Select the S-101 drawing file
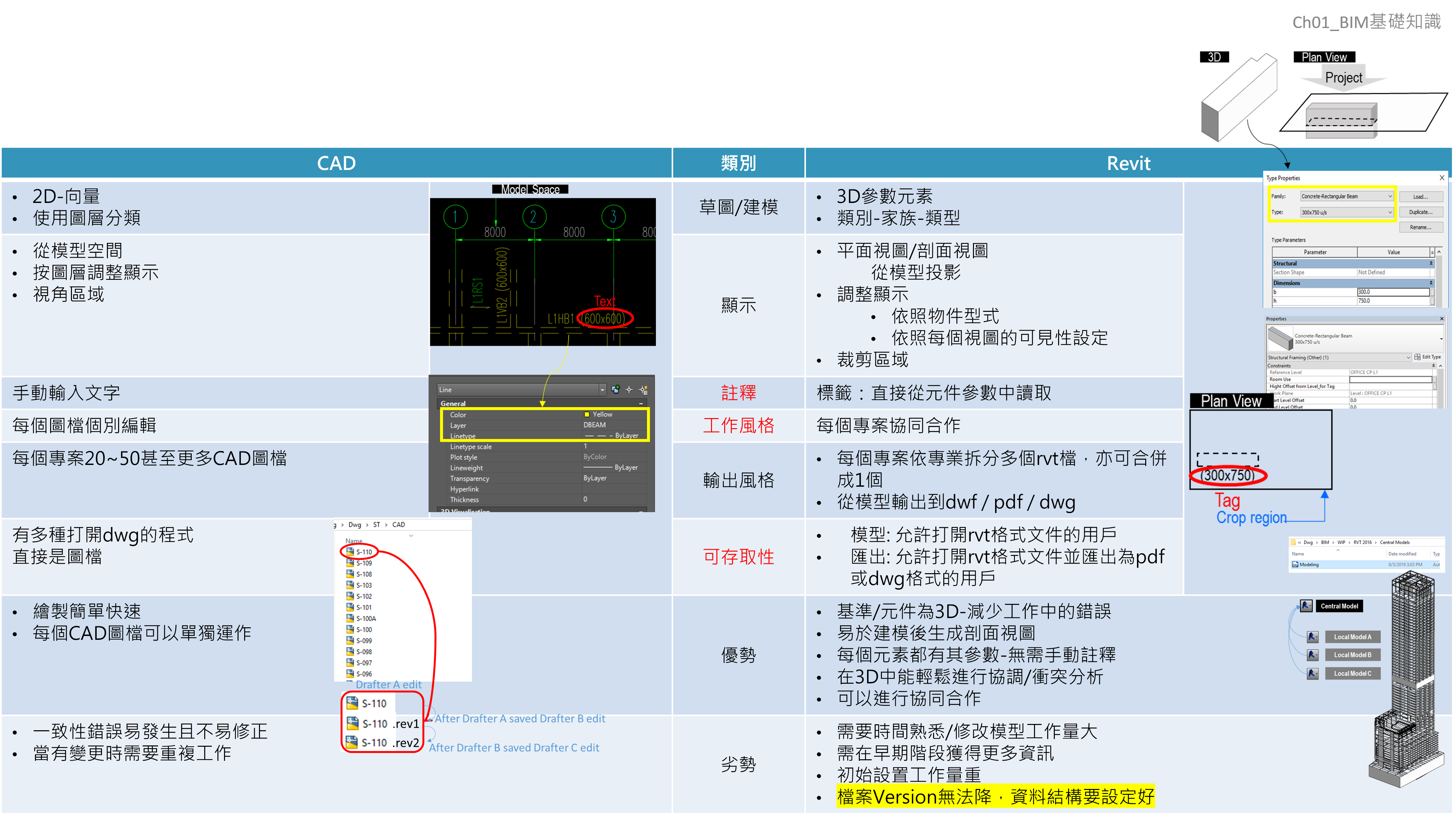The height and width of the screenshot is (819, 1456). pos(360,607)
